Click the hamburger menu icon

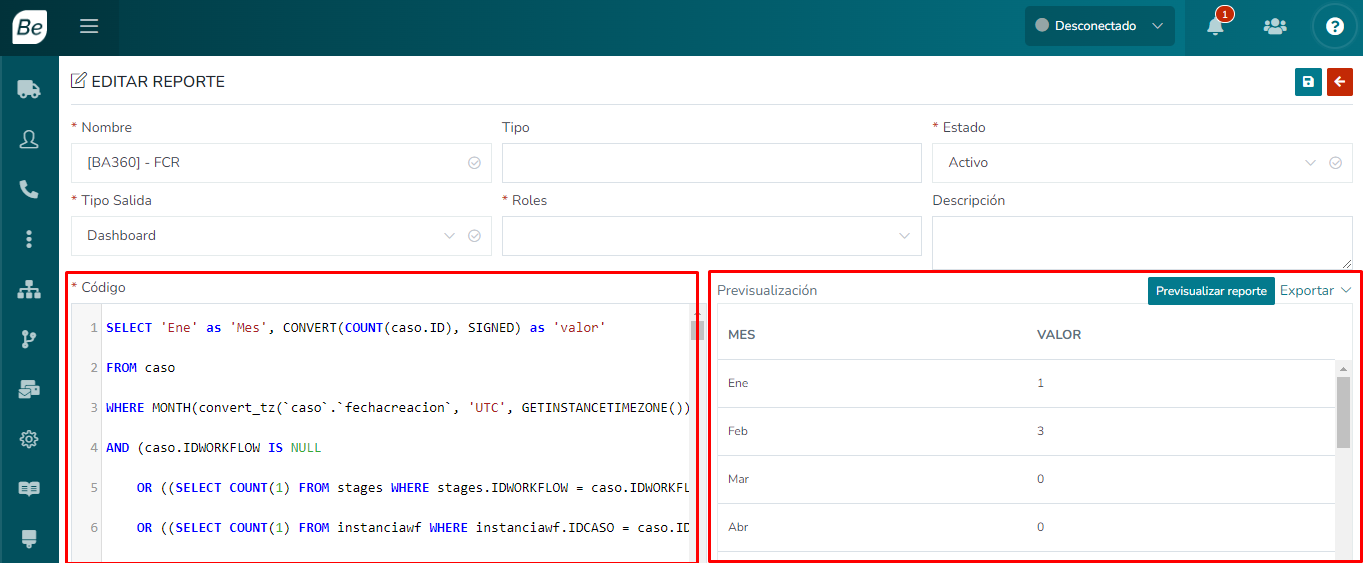coord(89,27)
